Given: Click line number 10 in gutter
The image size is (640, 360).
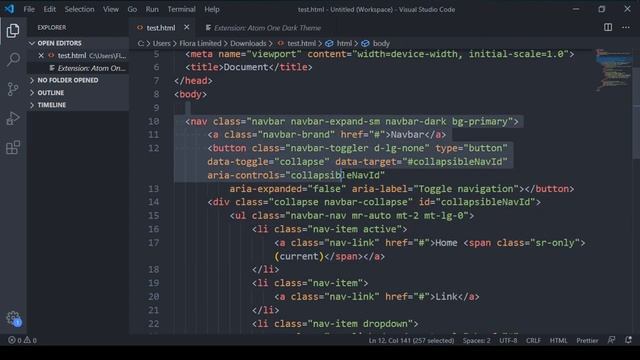Looking at the screenshot, I should tap(153, 121).
